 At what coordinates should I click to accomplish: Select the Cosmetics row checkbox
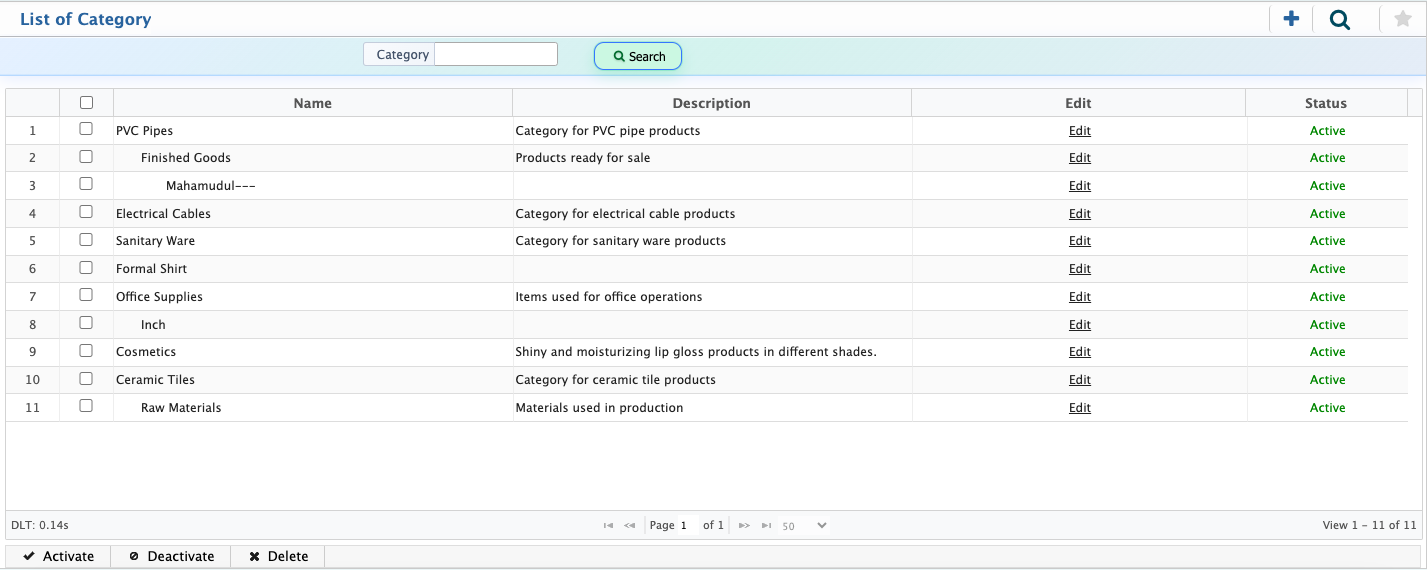pyautogui.click(x=86, y=351)
